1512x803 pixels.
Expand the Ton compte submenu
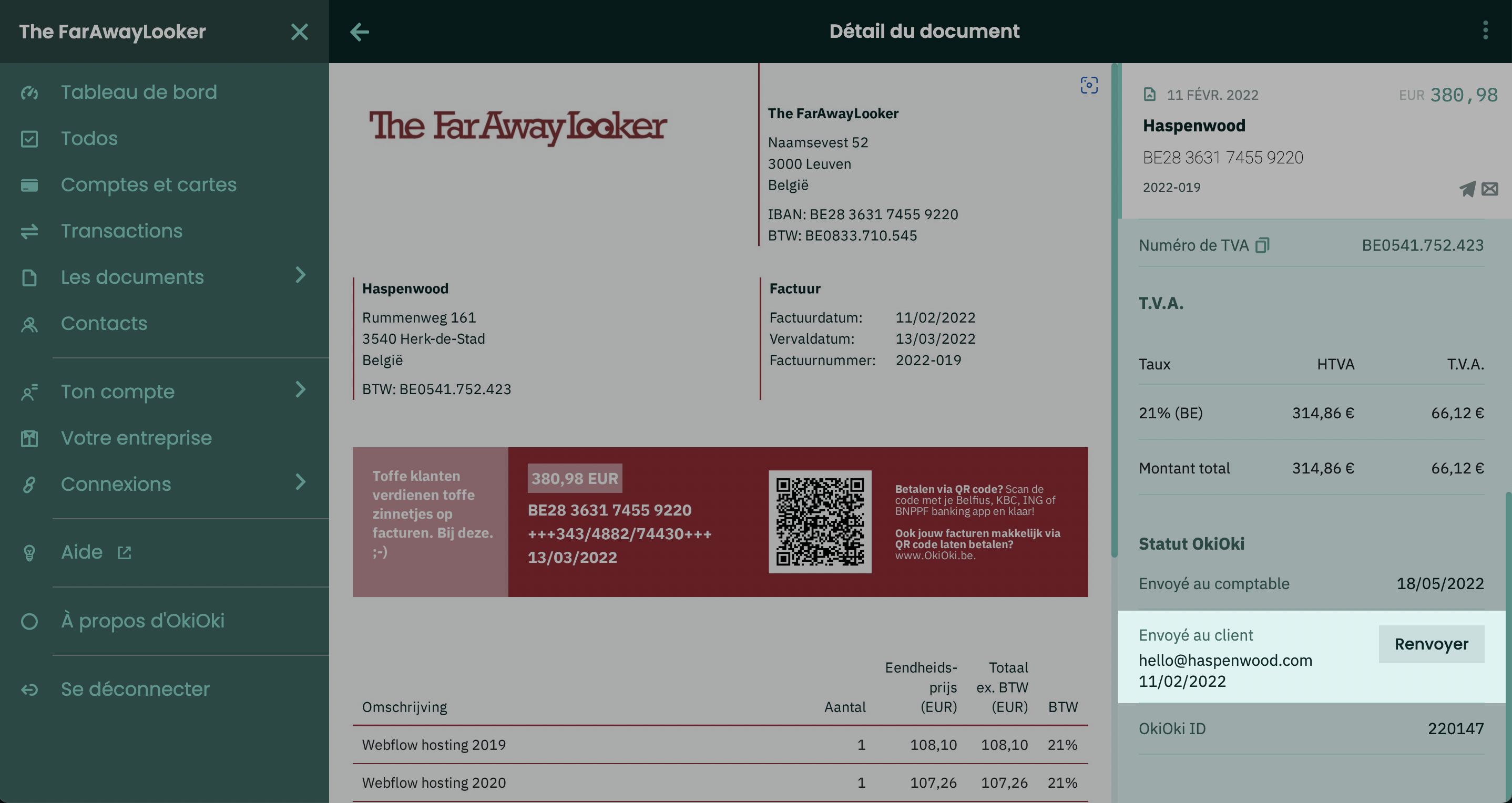pos(301,389)
